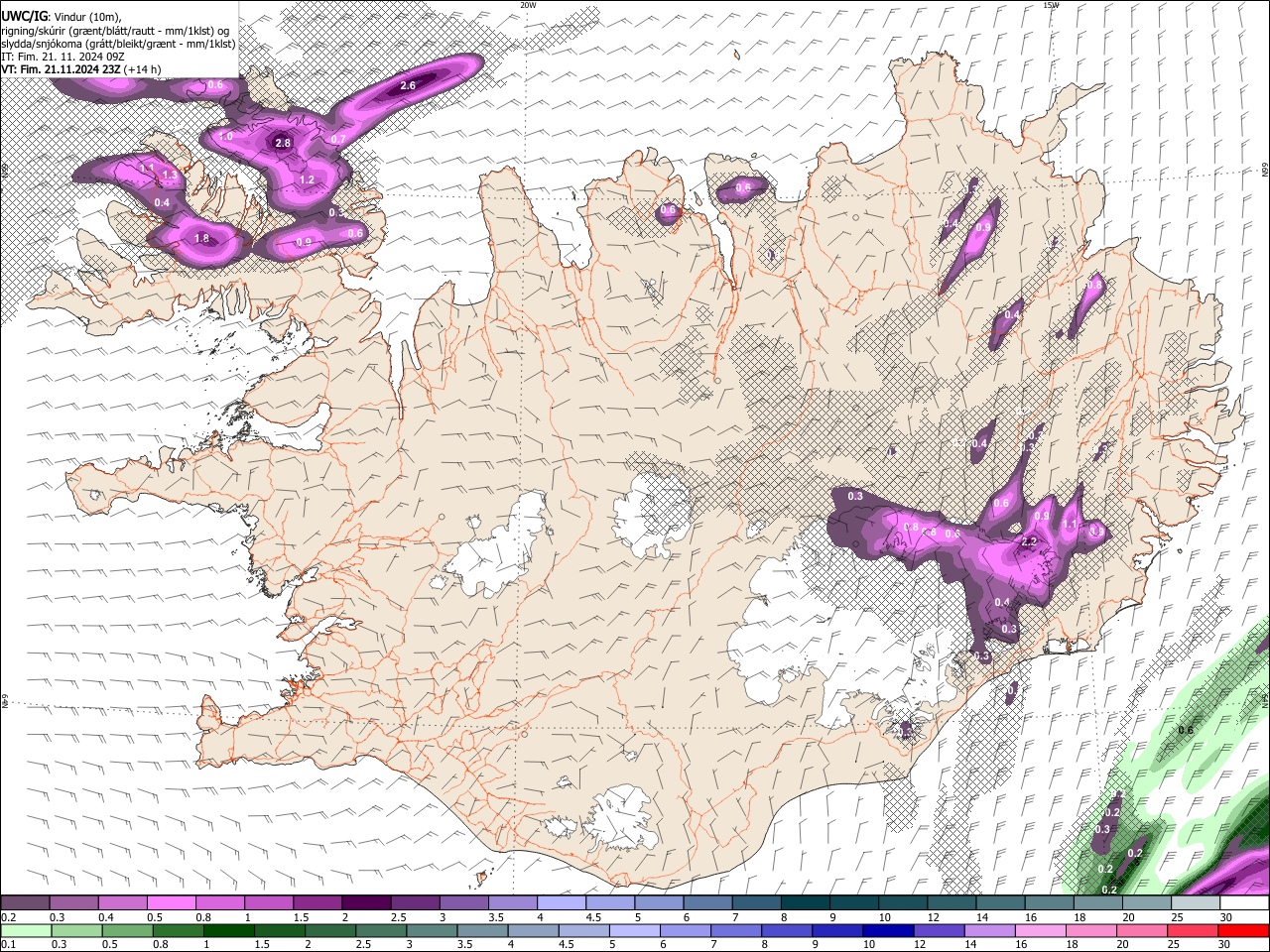Select the top-row 25 pale grey swatch
1270x952 pixels.
(1195, 902)
